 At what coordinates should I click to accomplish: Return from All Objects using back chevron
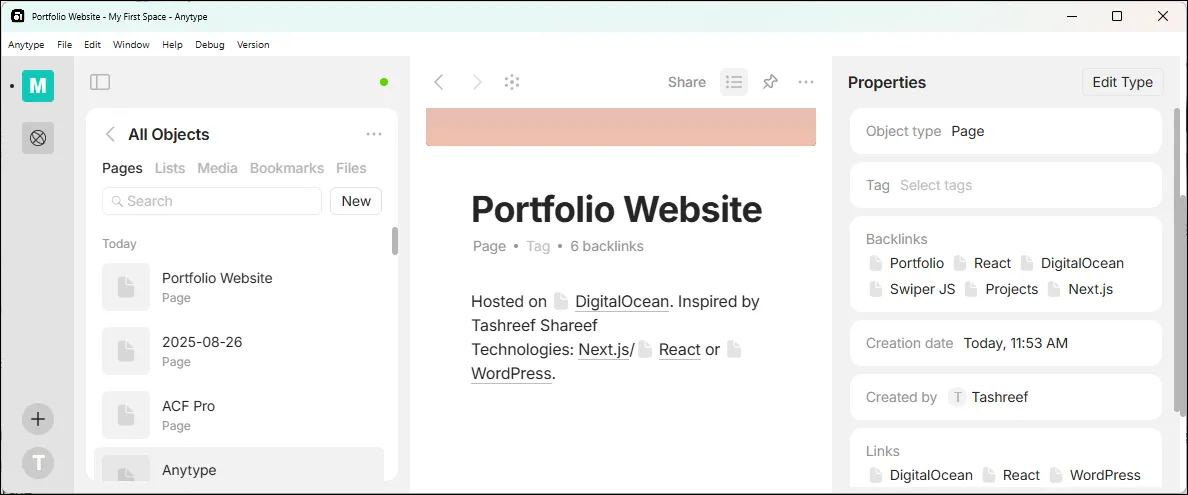110,134
